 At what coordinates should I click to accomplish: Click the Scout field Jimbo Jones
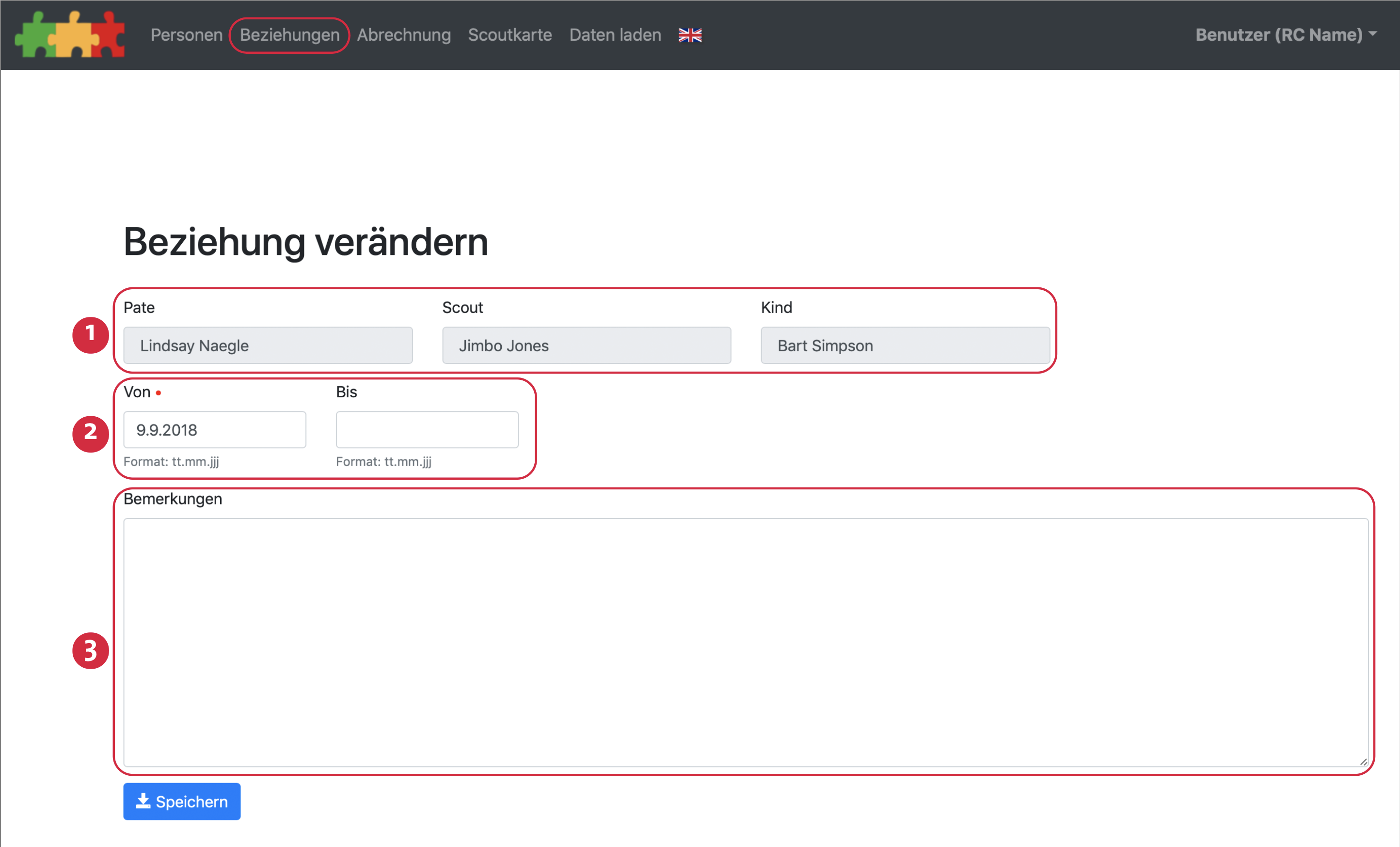[587, 345]
